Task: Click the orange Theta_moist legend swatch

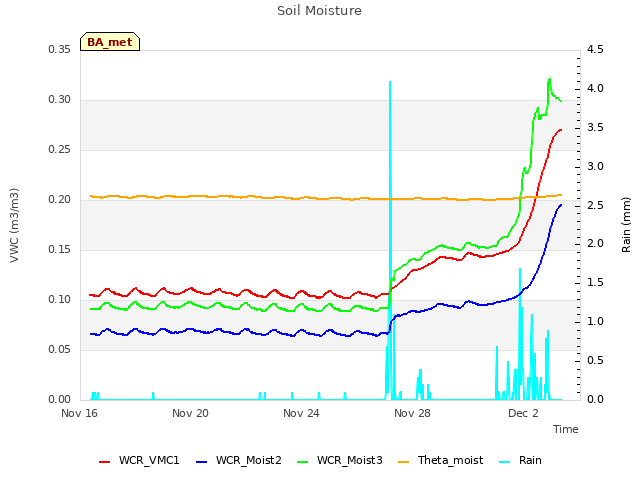Action: point(403,462)
